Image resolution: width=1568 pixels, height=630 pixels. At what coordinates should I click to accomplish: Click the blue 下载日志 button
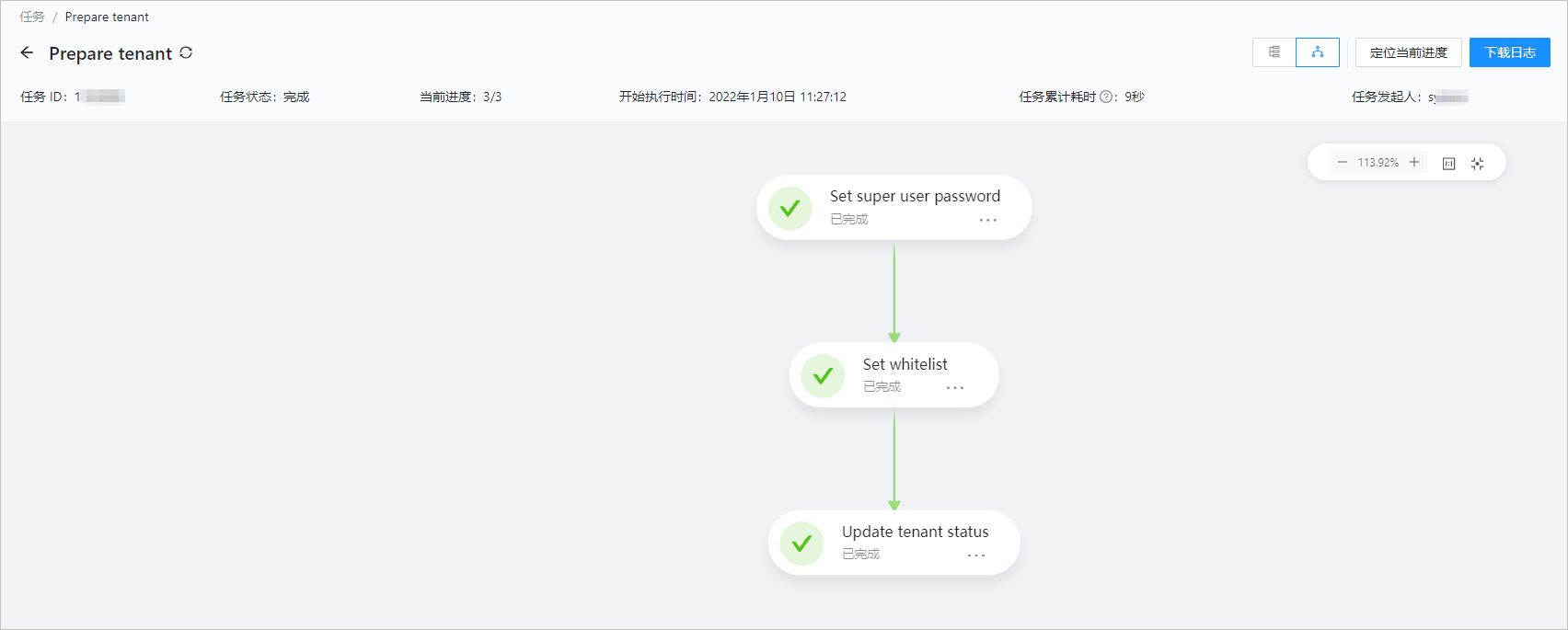(1509, 52)
